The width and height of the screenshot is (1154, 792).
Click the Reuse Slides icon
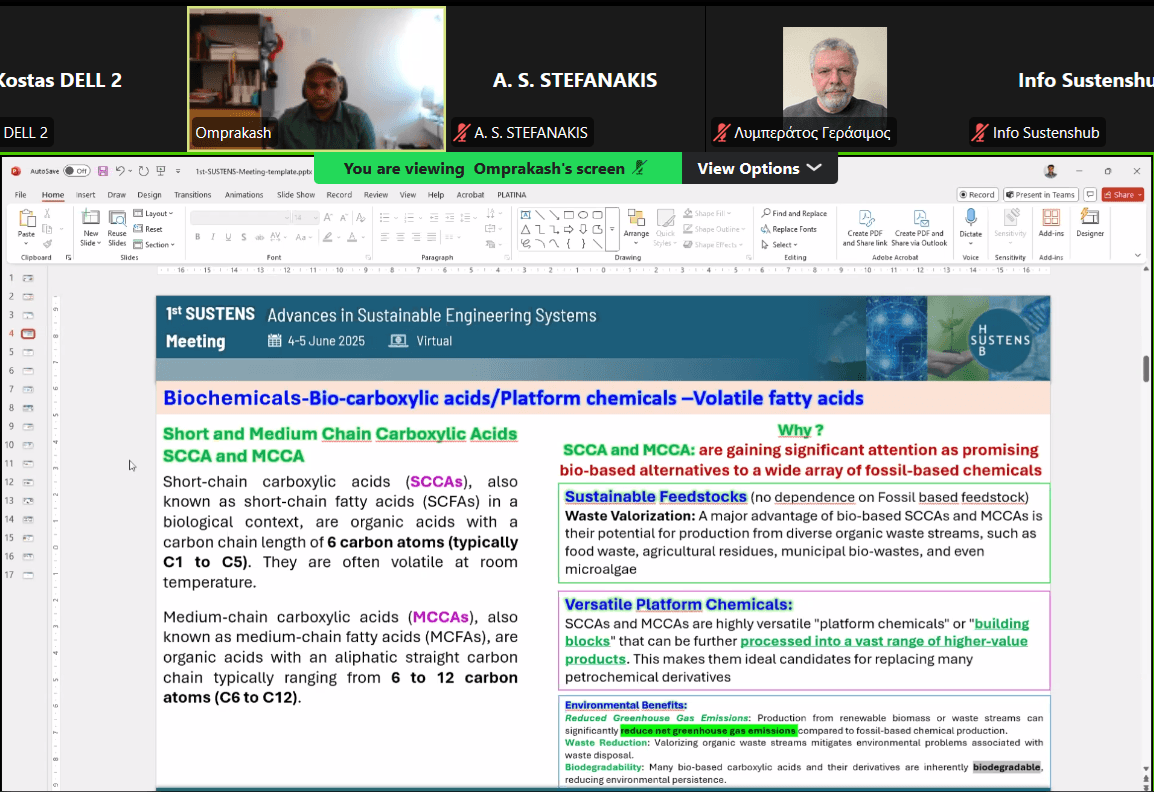(x=117, y=219)
